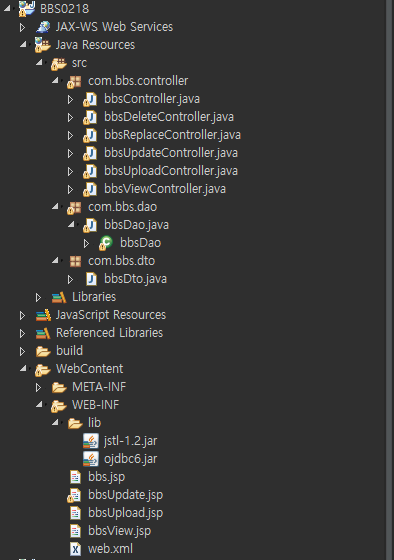
Task: Select the bbsDao.java label
Action: point(136,225)
